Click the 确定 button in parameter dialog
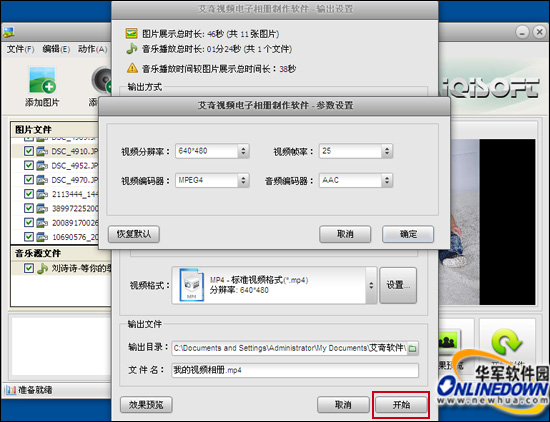550x422 pixels. pos(408,234)
